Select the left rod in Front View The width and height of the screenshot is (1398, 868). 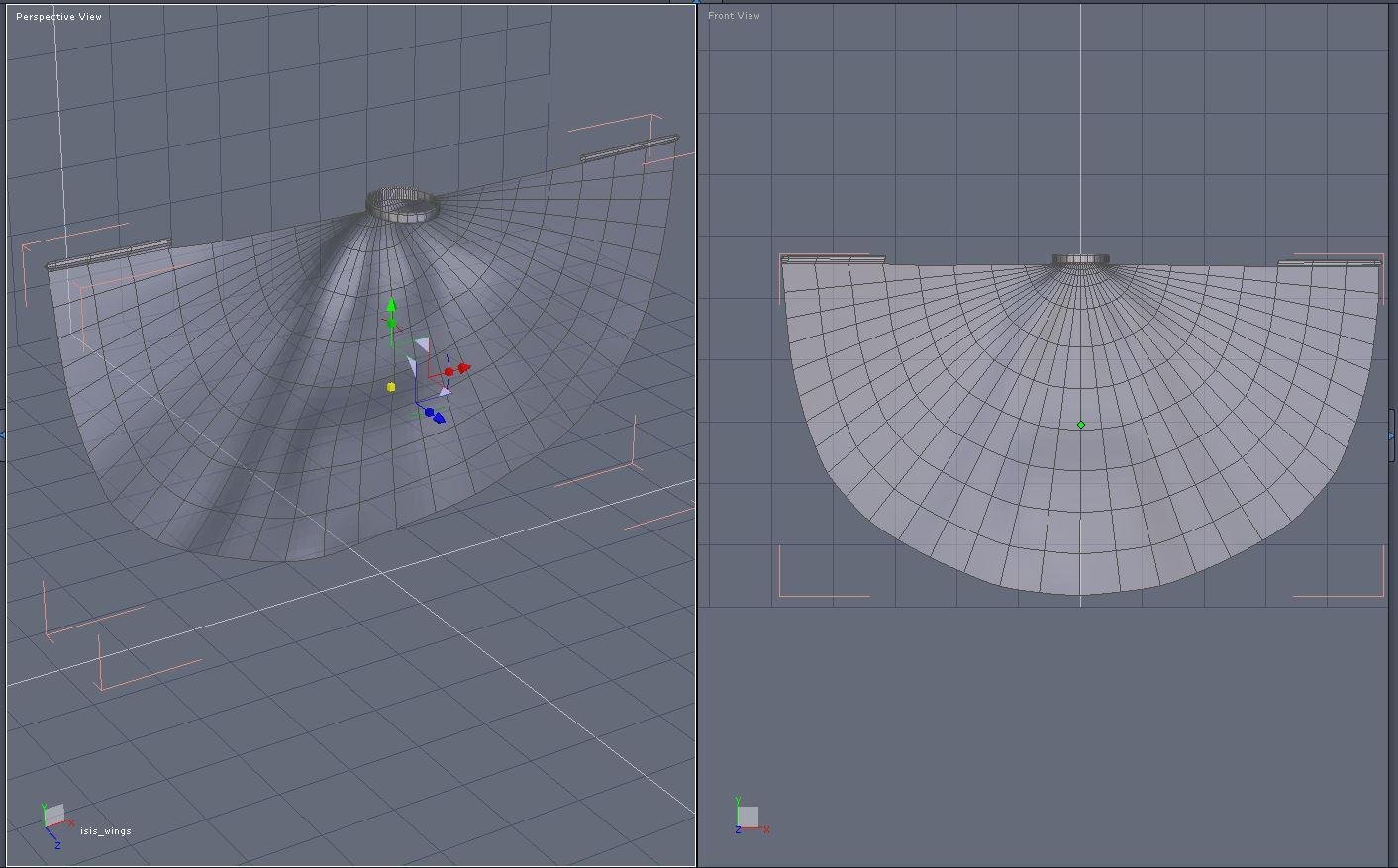tap(833, 259)
